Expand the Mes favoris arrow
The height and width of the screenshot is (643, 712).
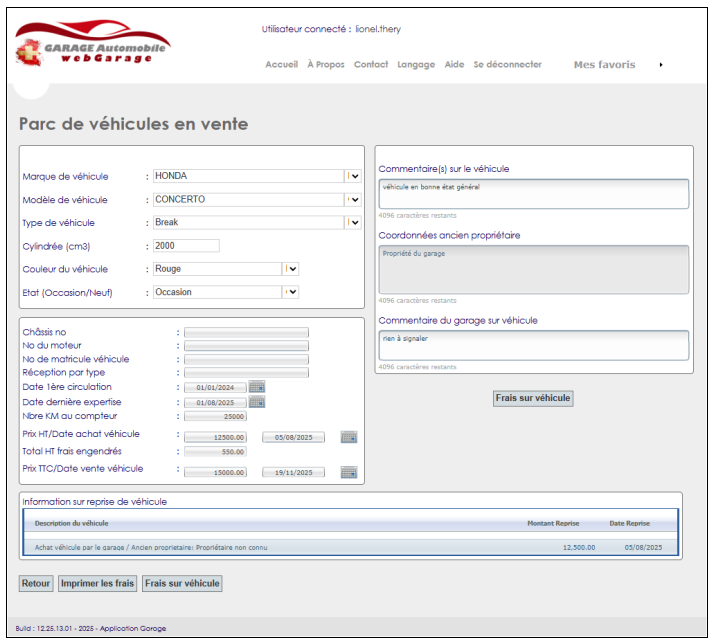click(x=660, y=65)
